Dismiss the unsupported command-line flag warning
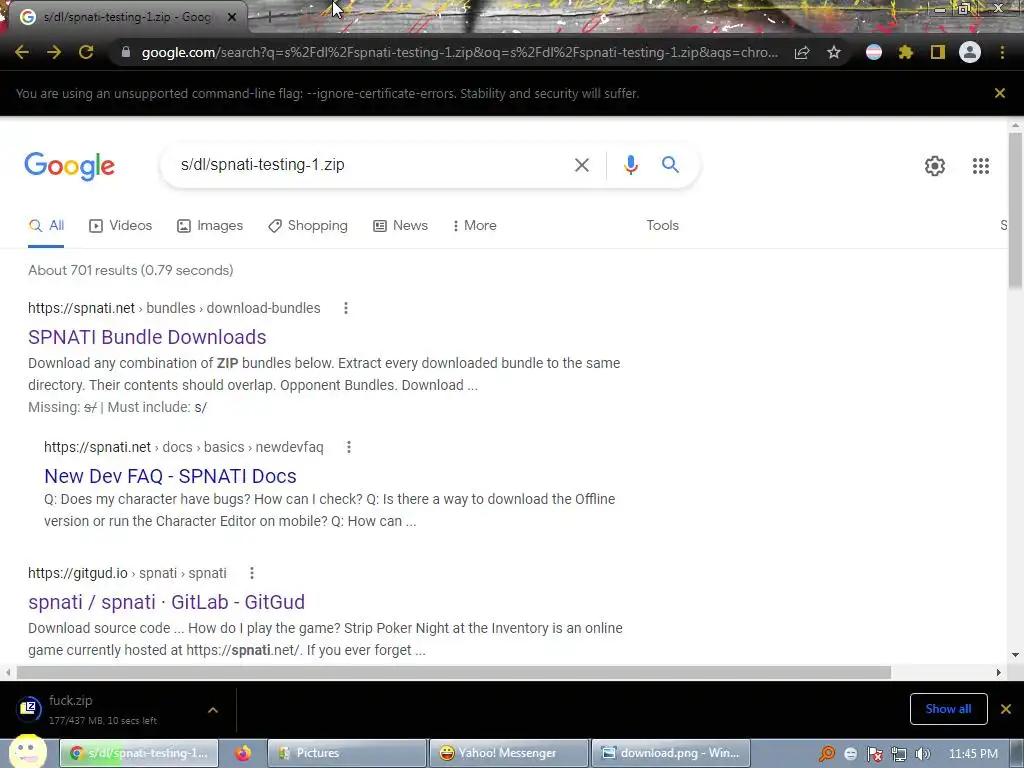The image size is (1024, 768). coord(1000,93)
